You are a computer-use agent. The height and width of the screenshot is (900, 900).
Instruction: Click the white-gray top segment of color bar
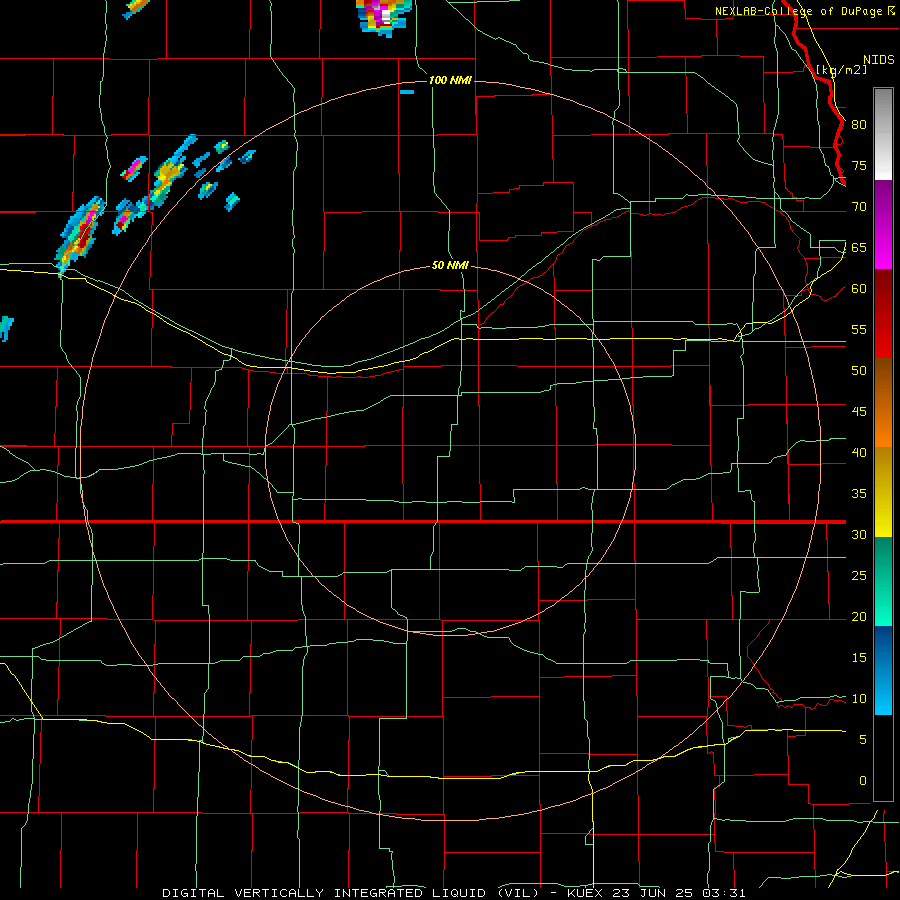coord(883,134)
